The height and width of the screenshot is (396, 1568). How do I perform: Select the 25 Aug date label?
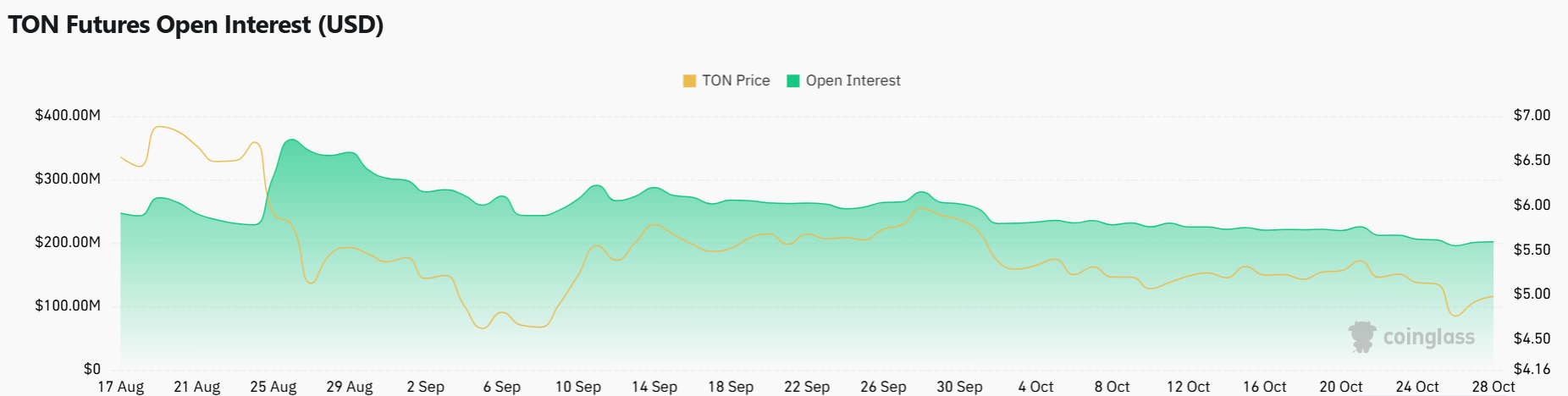tap(273, 387)
